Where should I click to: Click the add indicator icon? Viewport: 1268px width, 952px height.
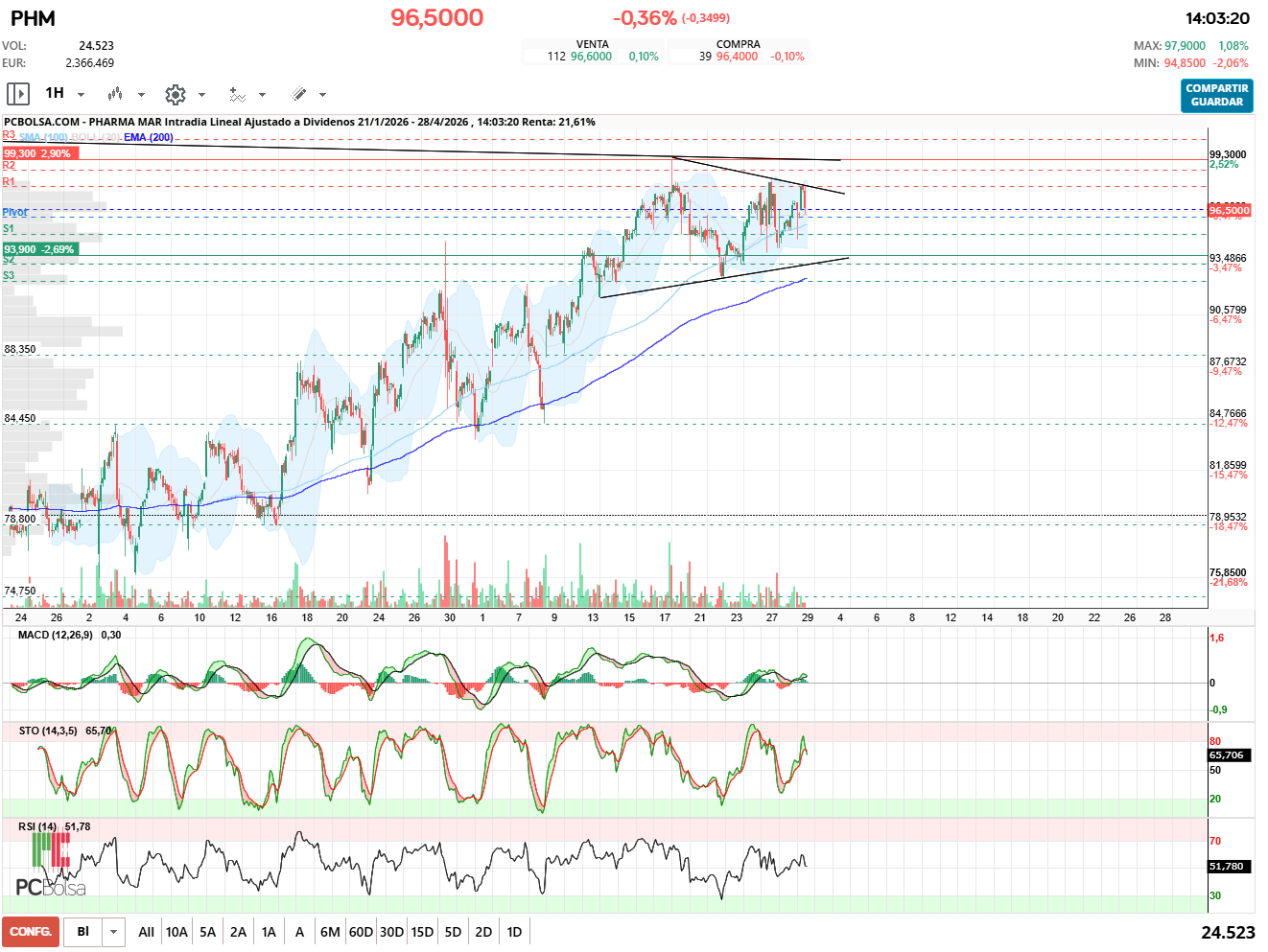[x=237, y=94]
